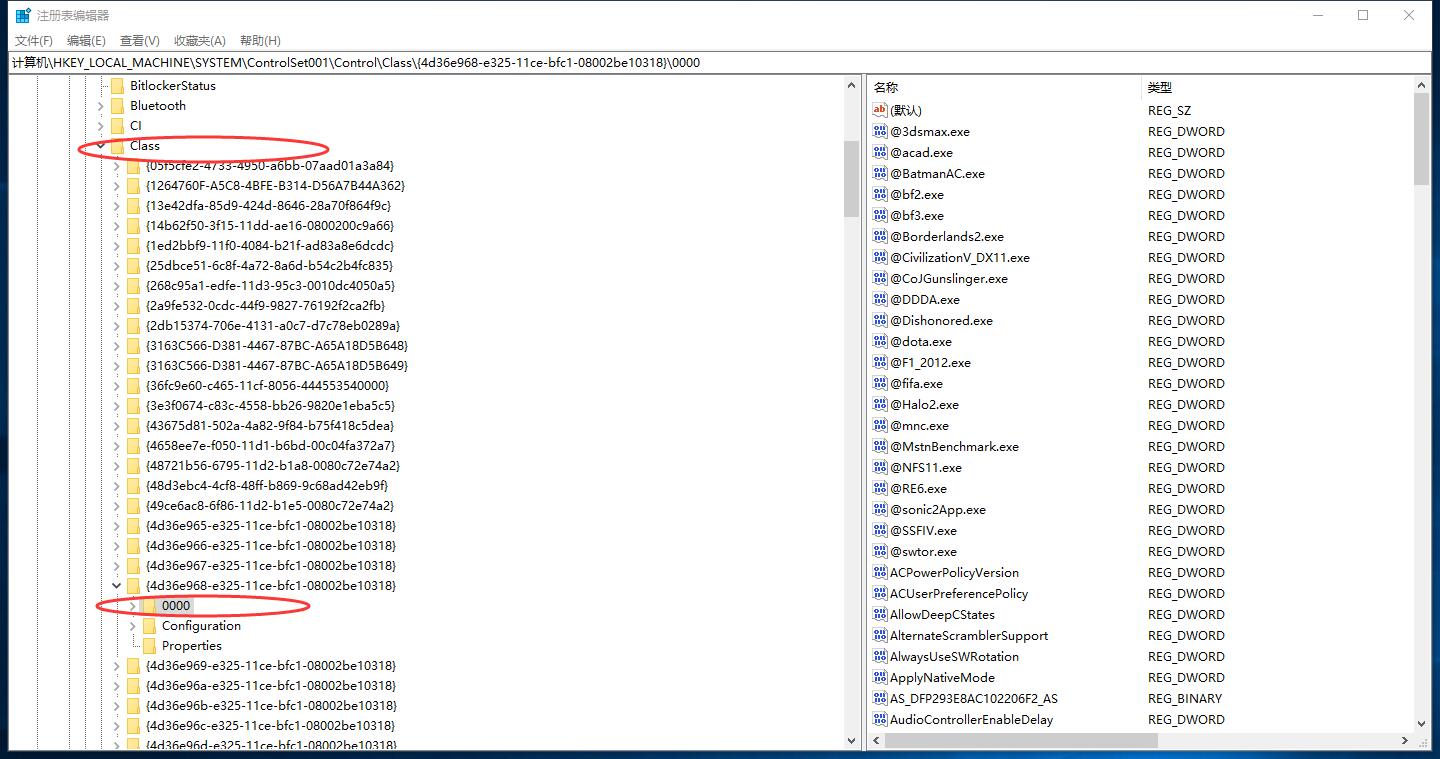Click the @Halo2.exe value icon

880,404
